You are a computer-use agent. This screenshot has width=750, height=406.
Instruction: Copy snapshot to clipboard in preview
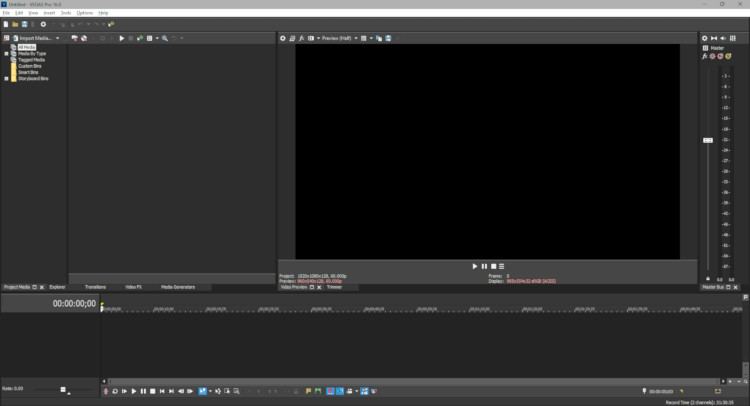click(379, 38)
